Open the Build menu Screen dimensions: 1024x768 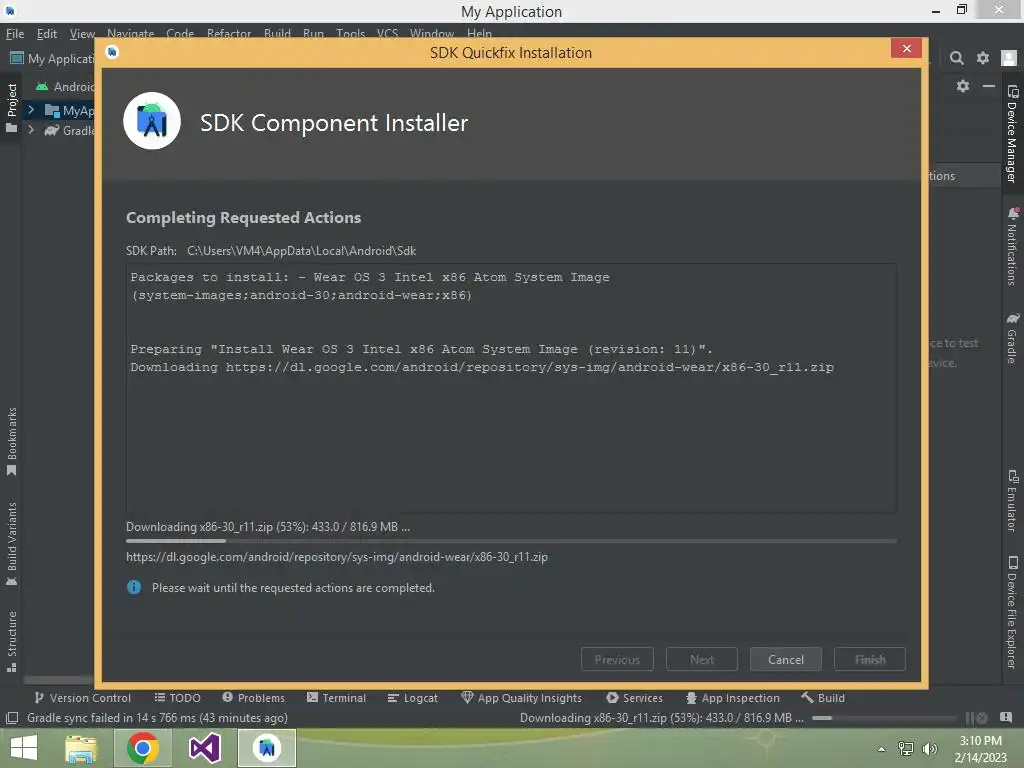278,33
